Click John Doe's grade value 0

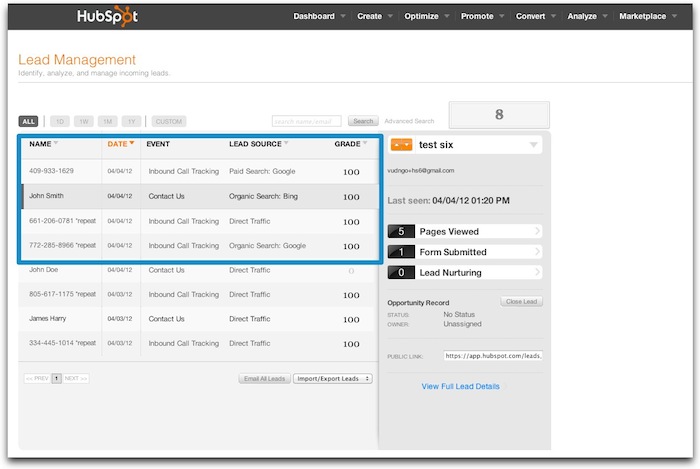[351, 271]
